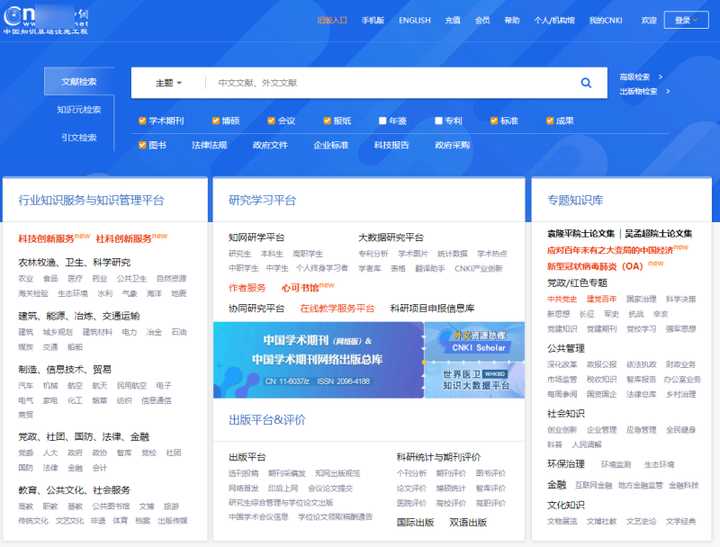Open 中国学术期刊 (网络版) banner
The image size is (720, 547).
click(318, 360)
